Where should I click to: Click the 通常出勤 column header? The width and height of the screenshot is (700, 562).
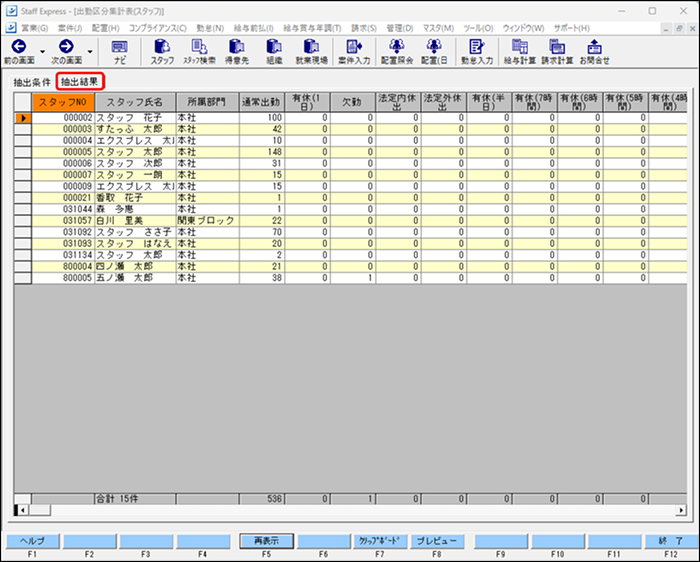click(262, 102)
